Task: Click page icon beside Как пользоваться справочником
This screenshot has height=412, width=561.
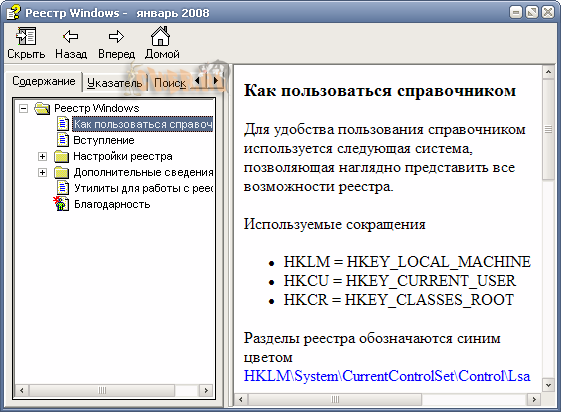Action: (x=63, y=124)
